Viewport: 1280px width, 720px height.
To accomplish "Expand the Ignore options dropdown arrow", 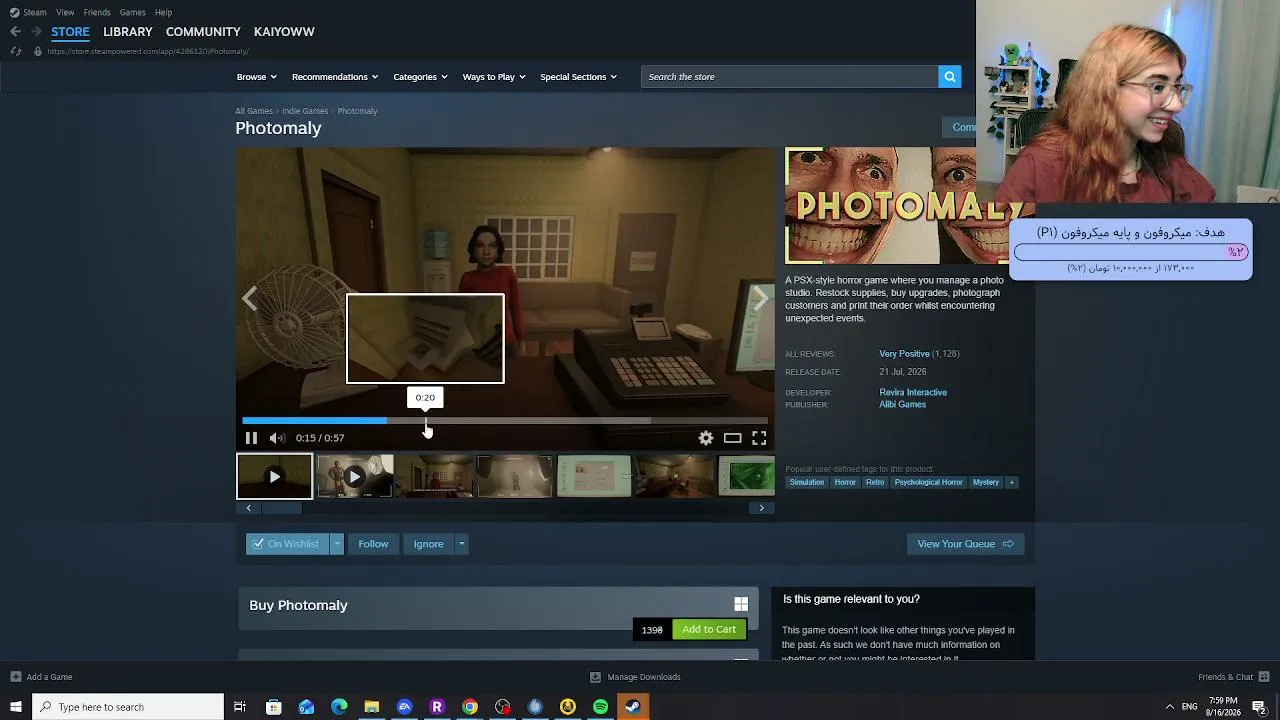I will 461,544.
